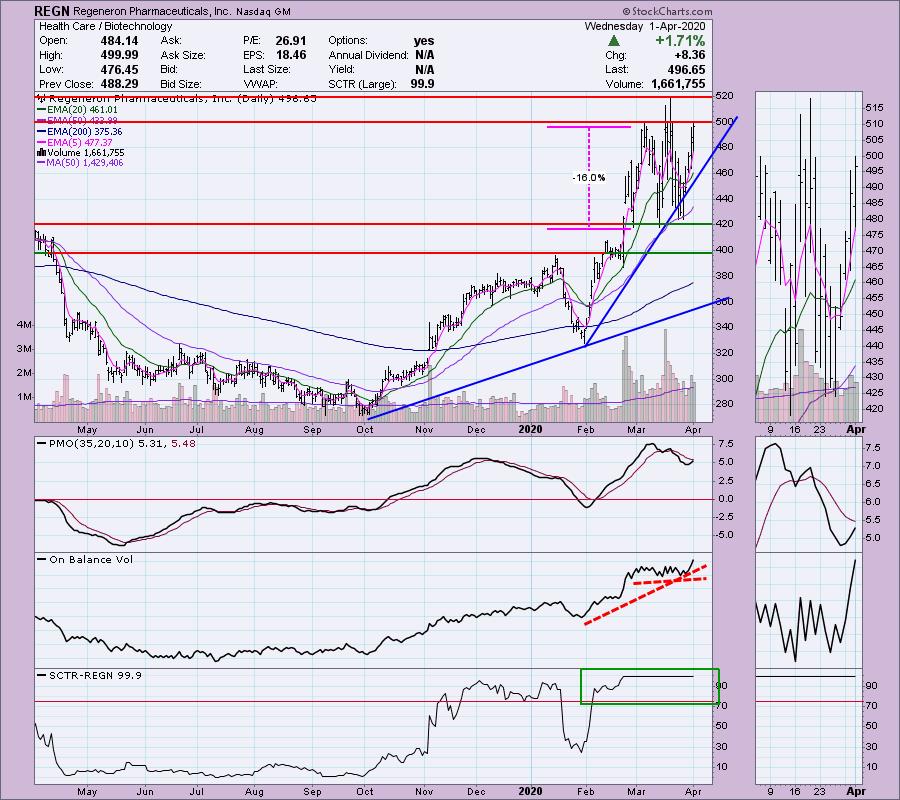This screenshot has height=800, width=900.
Task: Click the Last Size label
Action: (267, 69)
